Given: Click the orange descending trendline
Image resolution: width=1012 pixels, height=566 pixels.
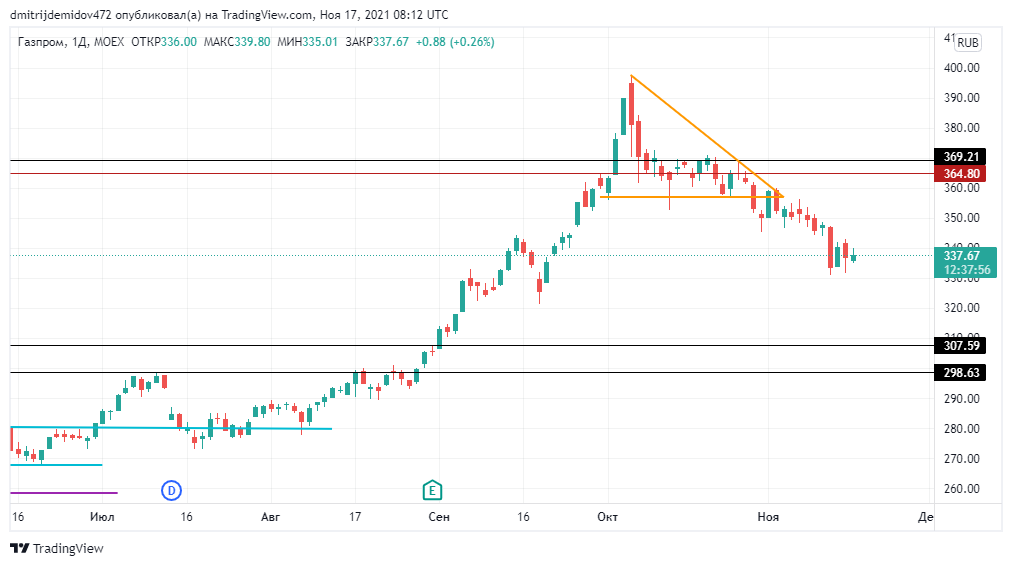Looking at the screenshot, I should (x=707, y=136).
